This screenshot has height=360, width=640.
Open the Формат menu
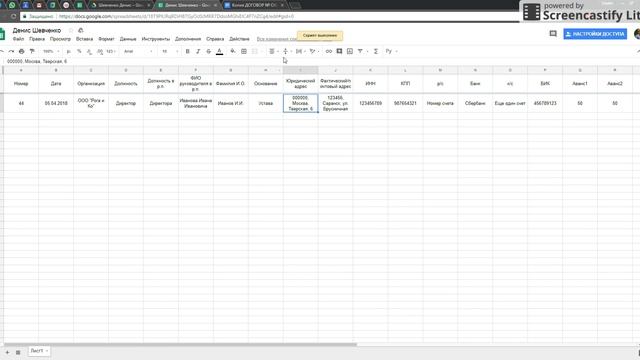click(107, 39)
